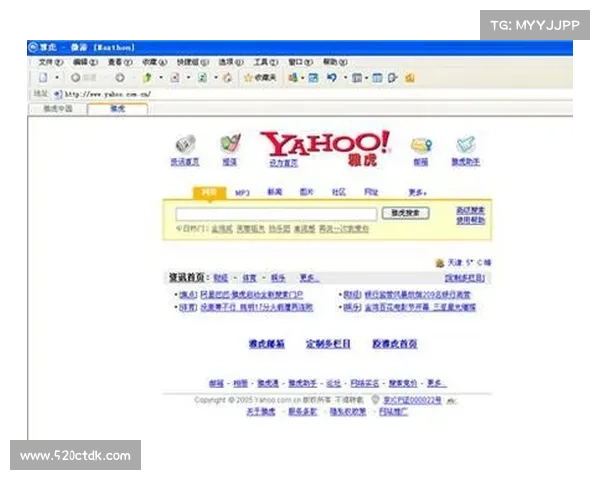Click the new page icon in the toolbar
Screen dimensions: 600x480
pyautogui.click(x=43, y=77)
